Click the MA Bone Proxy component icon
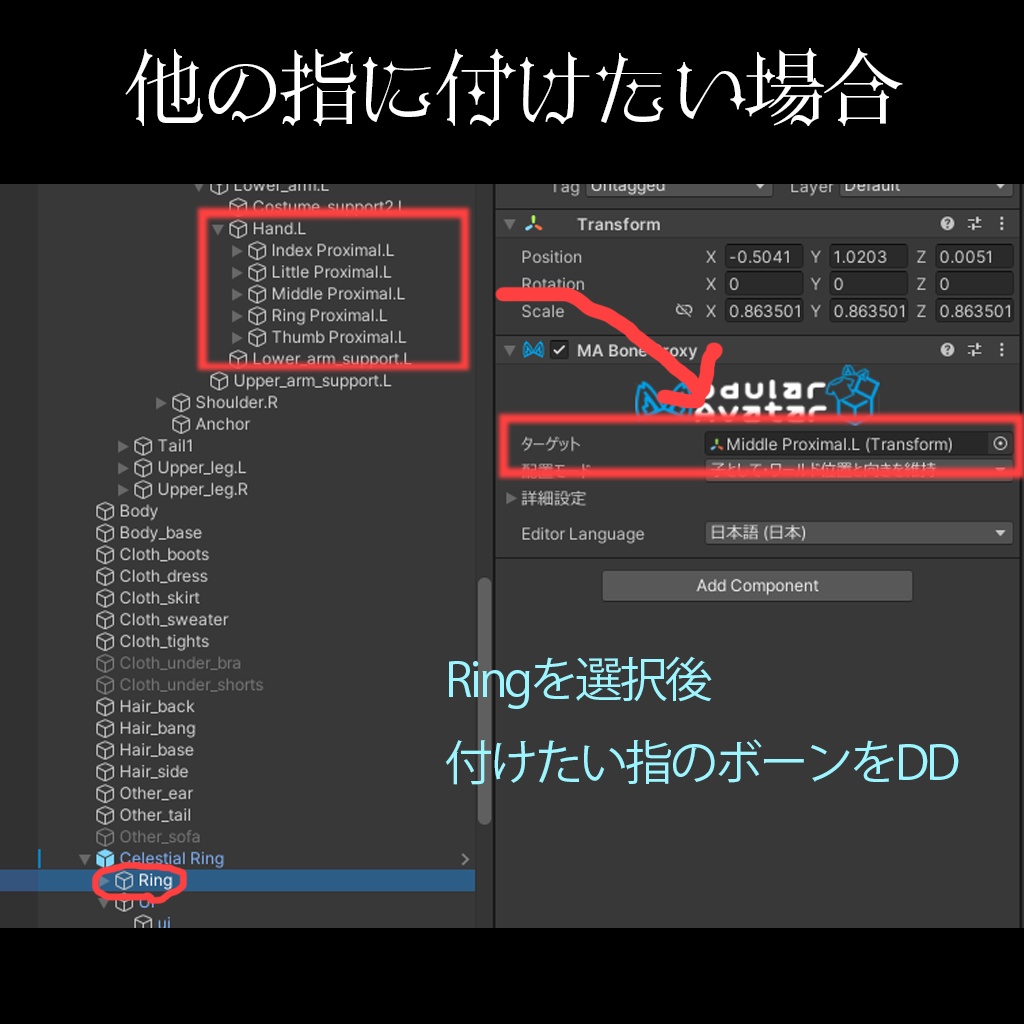Screen dimensions: 1024x1024 tap(534, 350)
